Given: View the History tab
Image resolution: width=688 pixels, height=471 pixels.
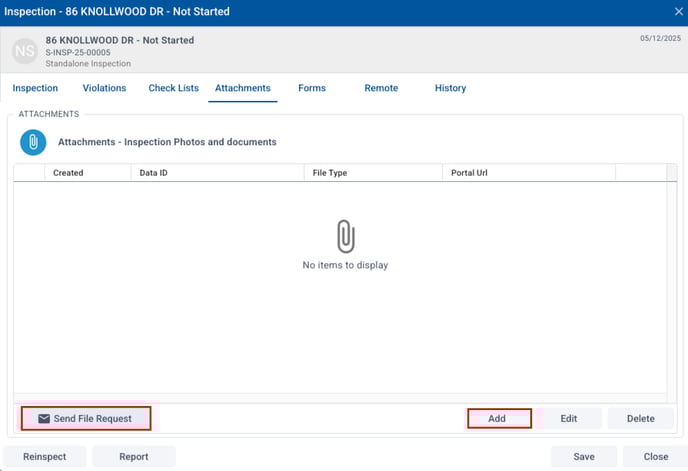Looking at the screenshot, I should point(450,88).
